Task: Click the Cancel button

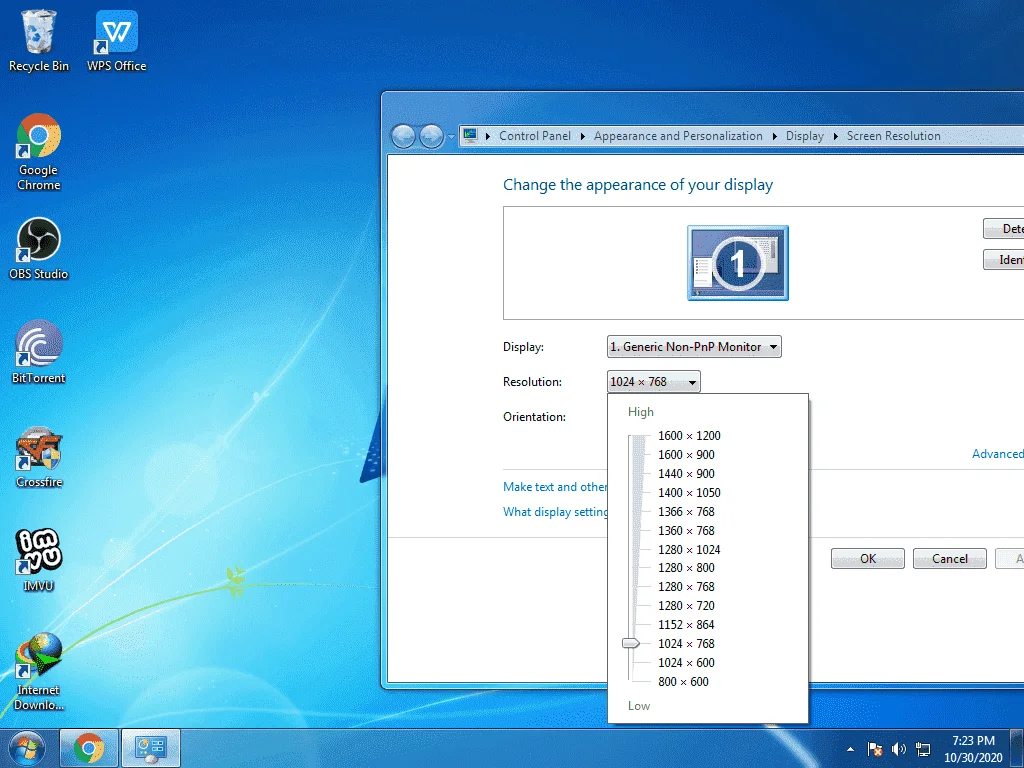Action: tap(950, 558)
